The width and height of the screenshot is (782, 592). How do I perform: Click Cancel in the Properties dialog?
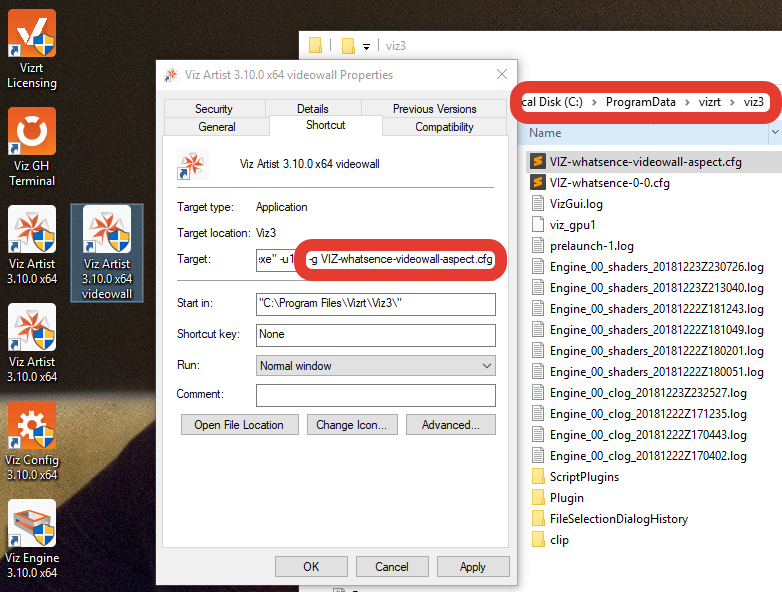[x=392, y=567]
